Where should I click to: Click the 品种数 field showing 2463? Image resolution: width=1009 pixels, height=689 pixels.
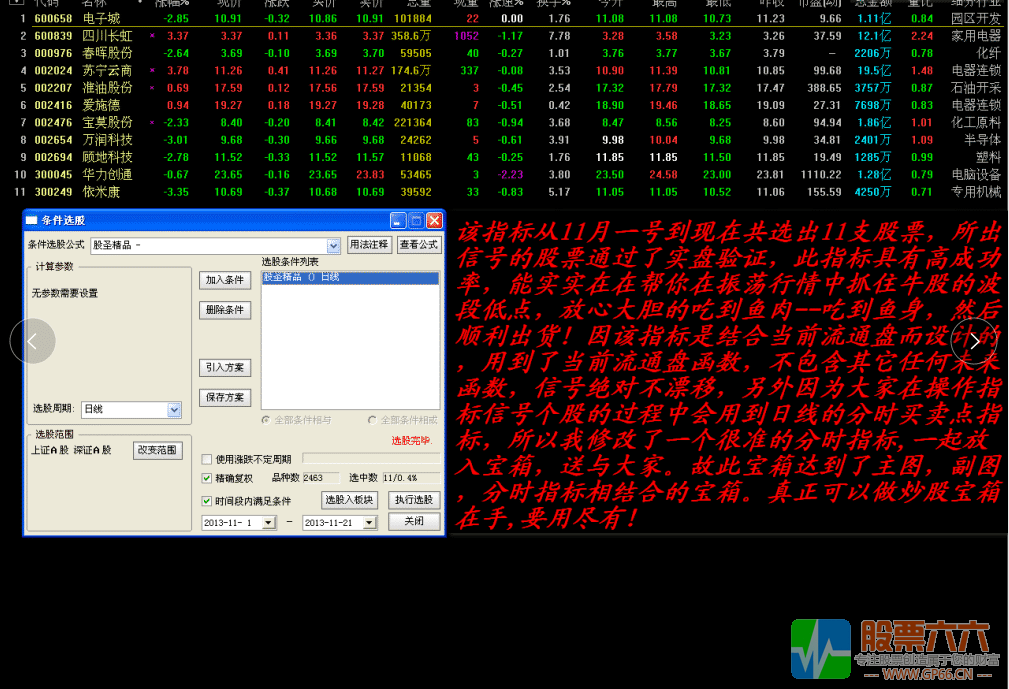321,478
